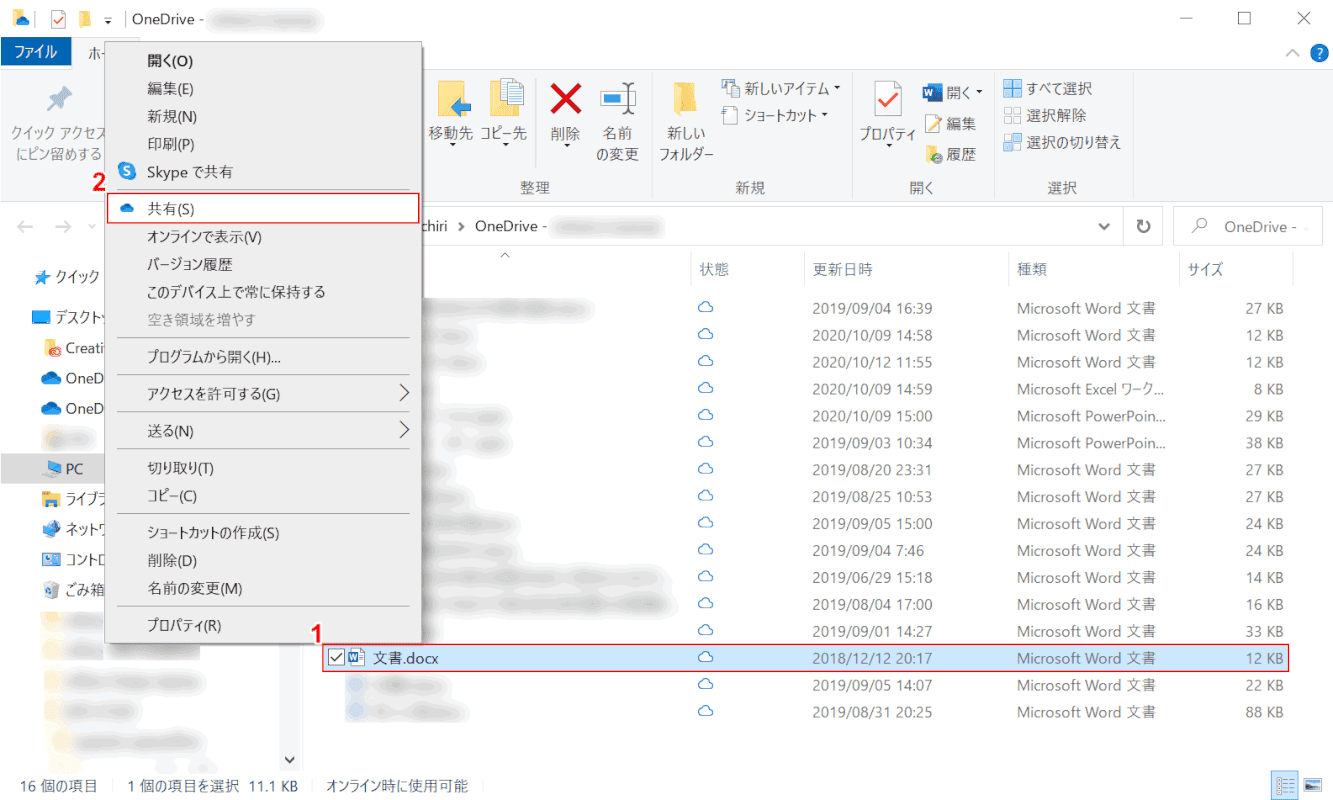Image resolution: width=1333 pixels, height=800 pixels.
Task: Choose プログラムから開く(H)... in context menu
Action: coord(214,357)
